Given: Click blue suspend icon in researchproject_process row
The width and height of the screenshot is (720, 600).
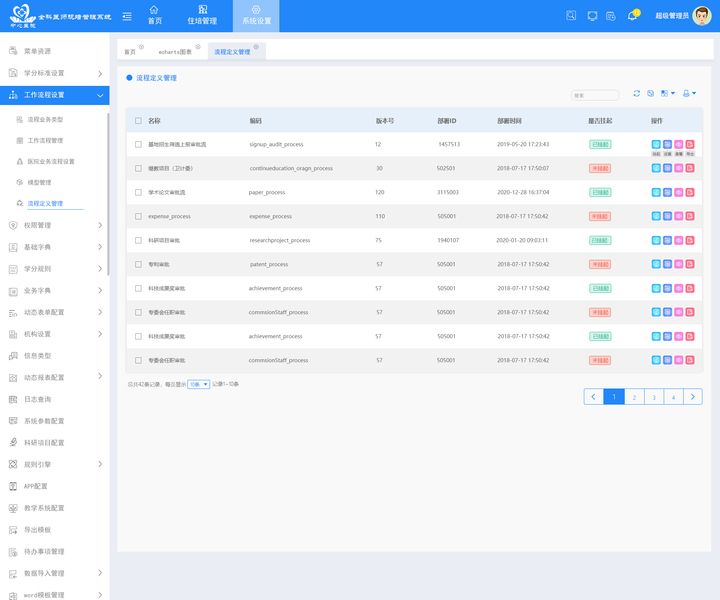Looking at the screenshot, I should [656, 240].
